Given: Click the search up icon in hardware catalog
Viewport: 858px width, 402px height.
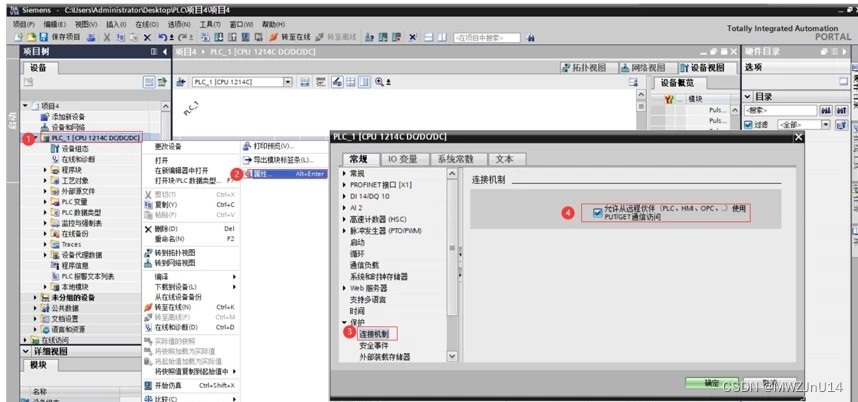Looking at the screenshot, I should click(842, 110).
